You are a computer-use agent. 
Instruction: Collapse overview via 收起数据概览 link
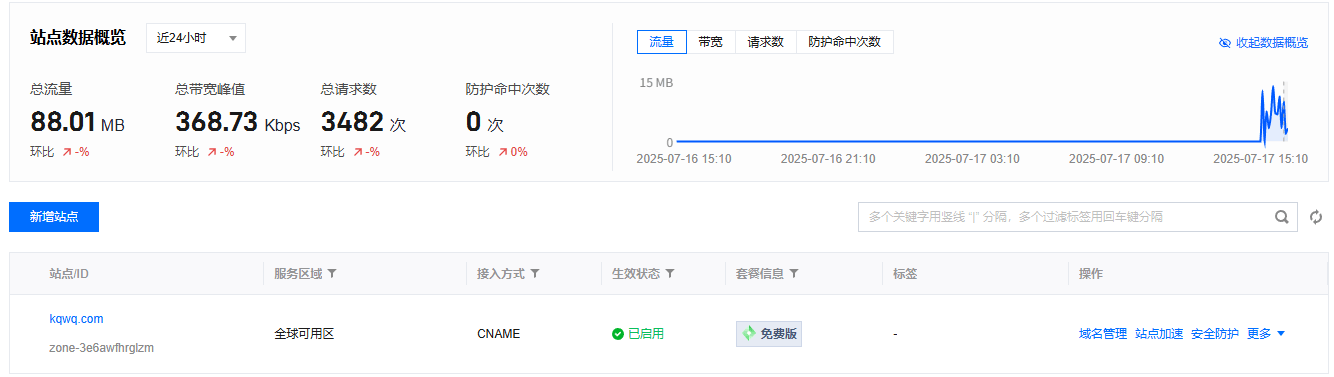(1263, 43)
